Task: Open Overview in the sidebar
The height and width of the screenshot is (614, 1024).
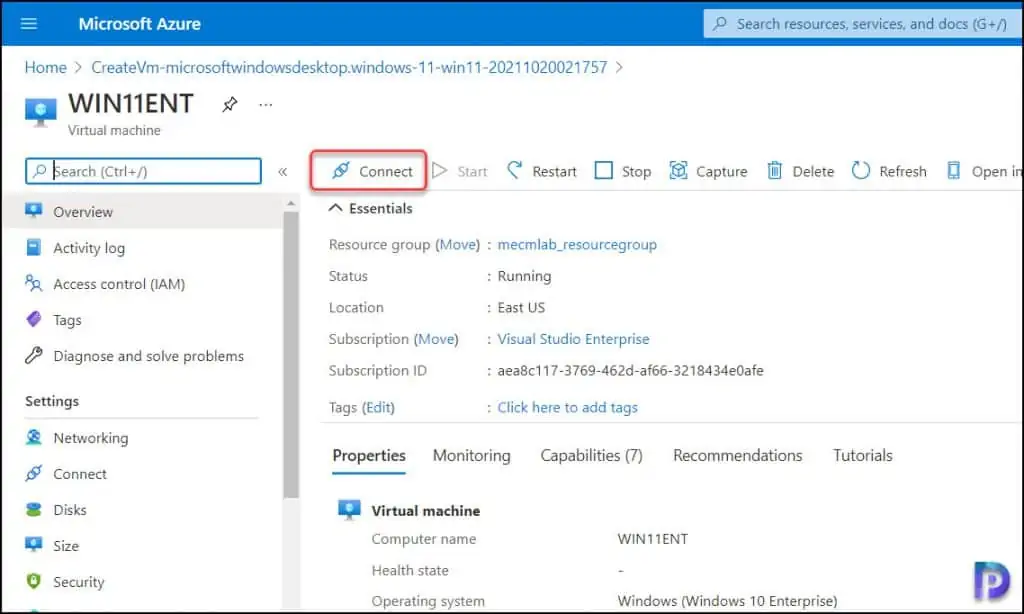Action: (143, 212)
